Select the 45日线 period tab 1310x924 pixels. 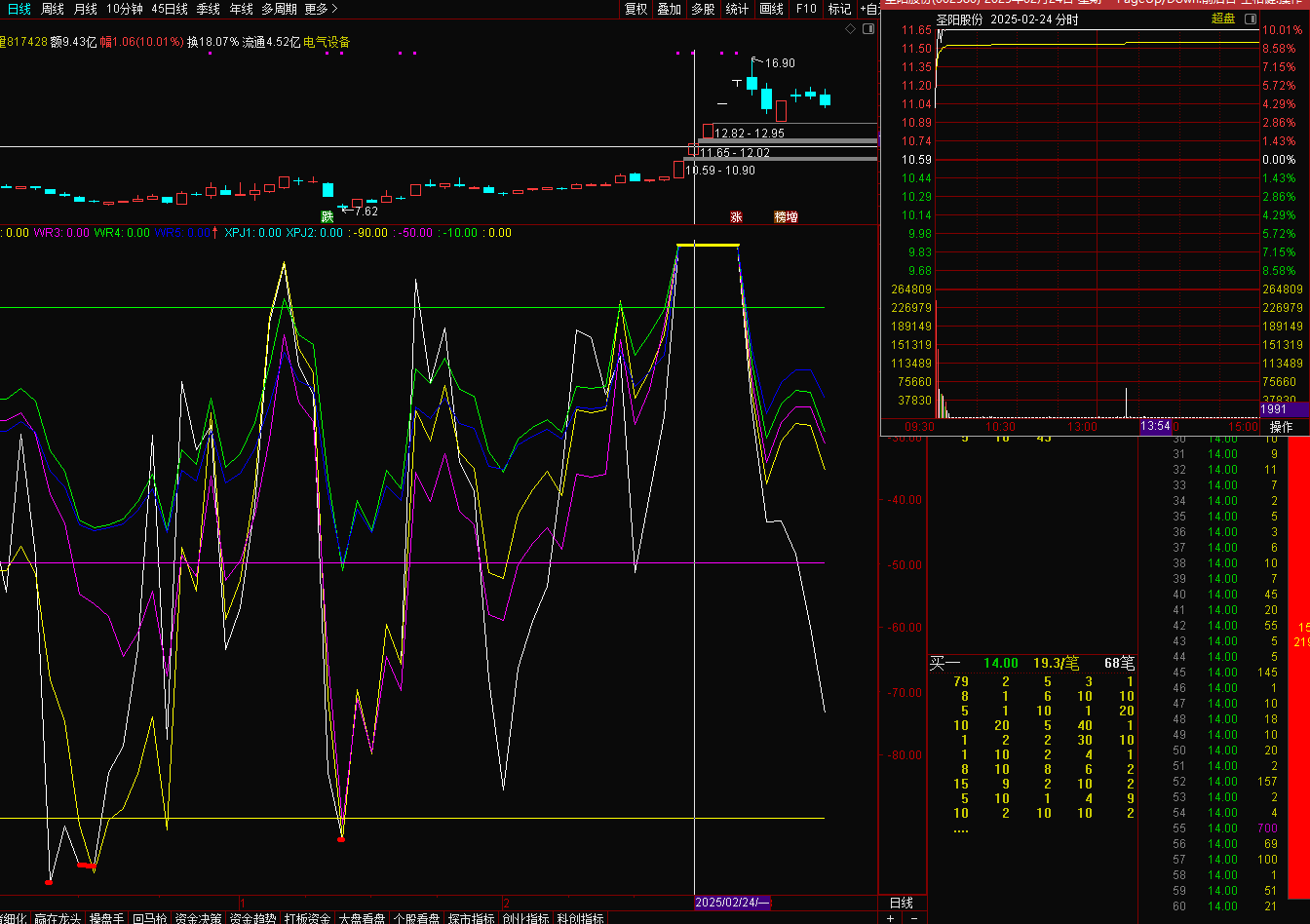pos(170,9)
